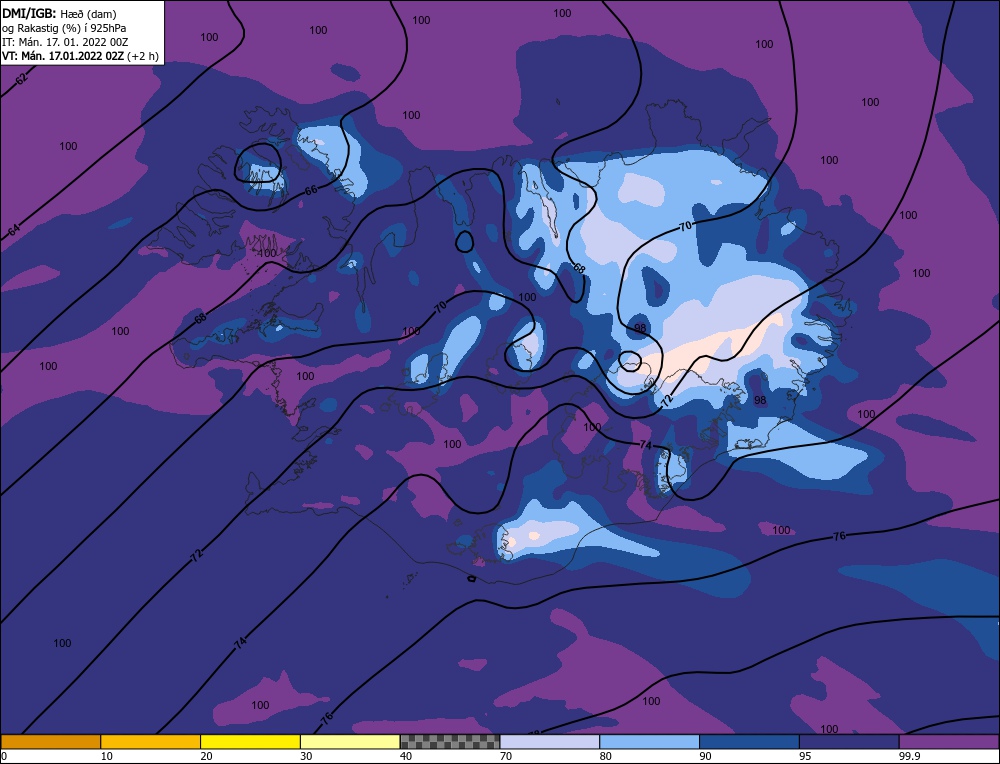Image resolution: width=1000 pixels, height=764 pixels.
Task: Click the legend scale number '40'
Action: pos(406,756)
